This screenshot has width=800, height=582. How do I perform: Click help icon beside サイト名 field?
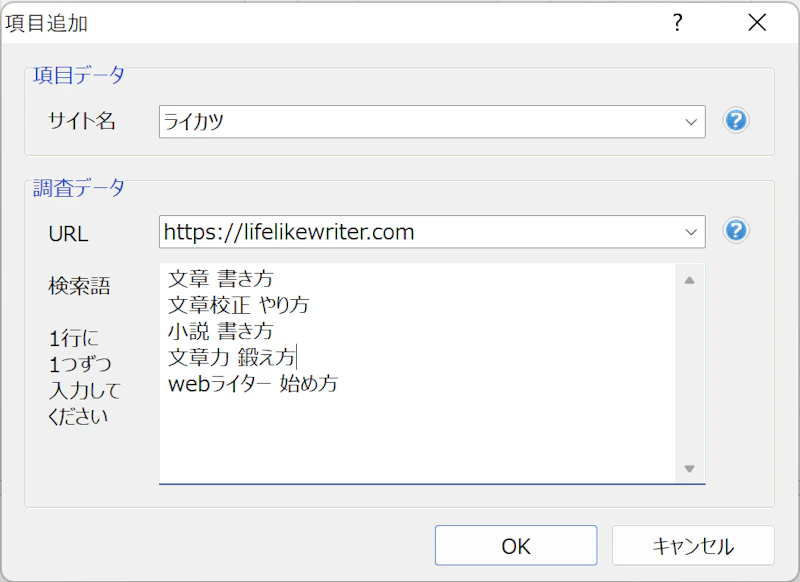click(736, 121)
